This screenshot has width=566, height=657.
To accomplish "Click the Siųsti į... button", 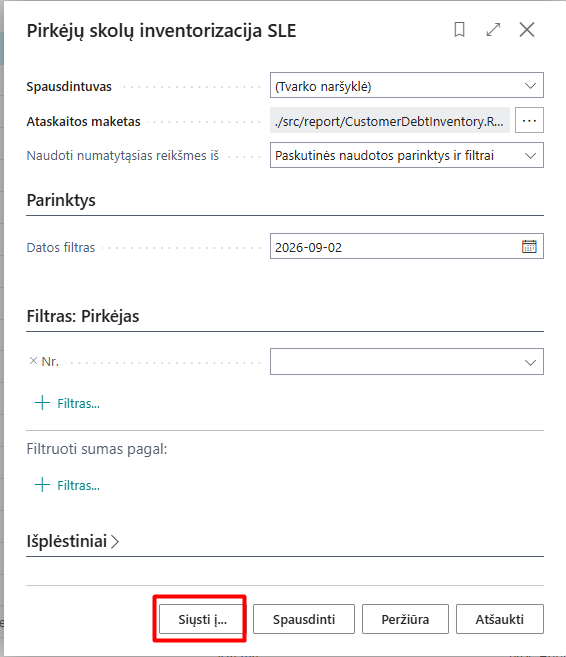I will [202, 619].
